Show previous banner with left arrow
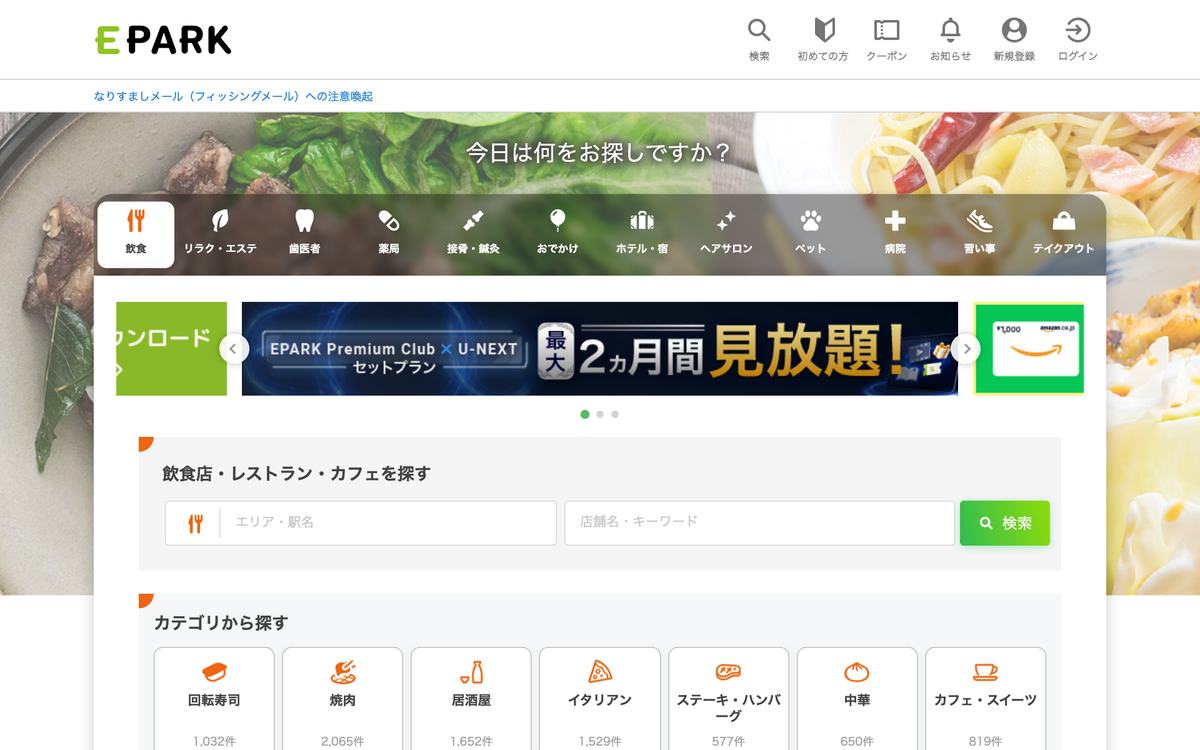 (x=234, y=349)
